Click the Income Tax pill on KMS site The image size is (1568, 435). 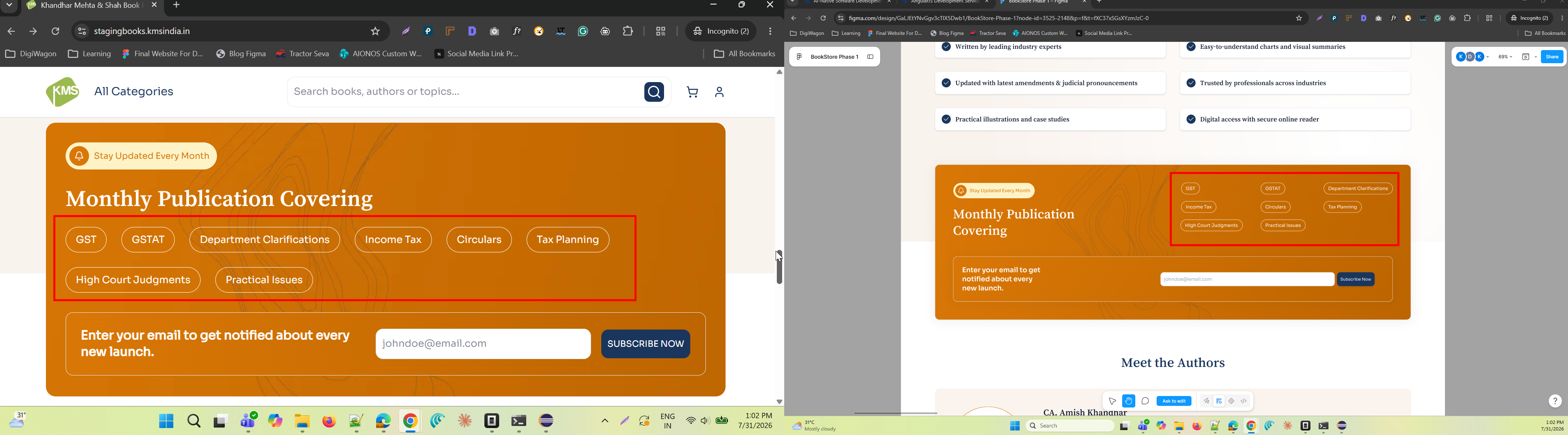pyautogui.click(x=393, y=239)
